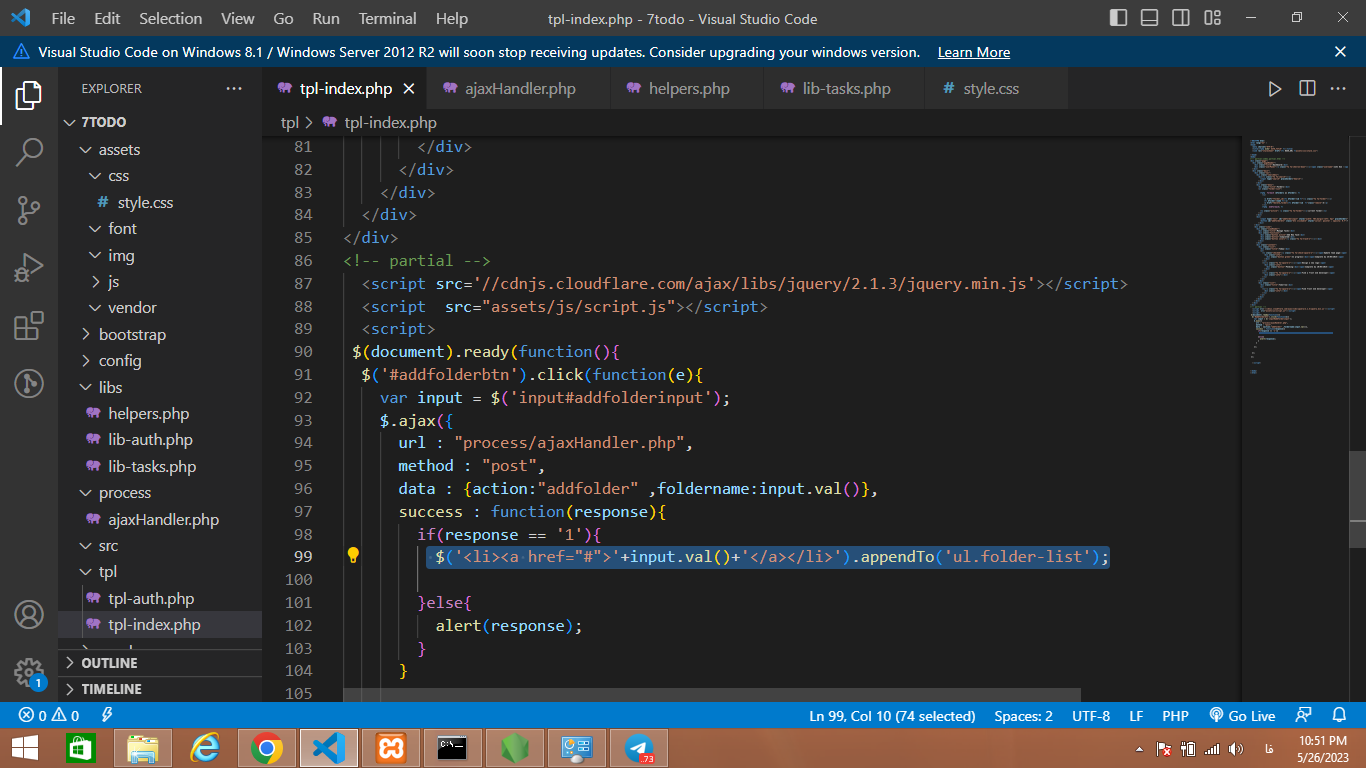
Task: Change encoding via UTF-8 status item
Action: [1091, 716]
